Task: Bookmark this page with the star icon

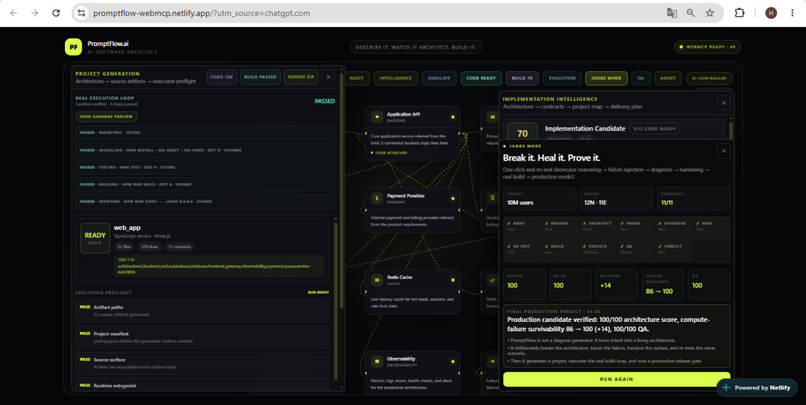Action: tap(710, 13)
